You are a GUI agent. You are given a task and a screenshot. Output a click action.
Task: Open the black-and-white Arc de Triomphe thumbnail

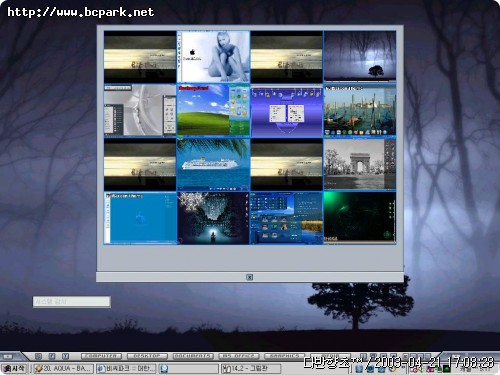coord(360,164)
